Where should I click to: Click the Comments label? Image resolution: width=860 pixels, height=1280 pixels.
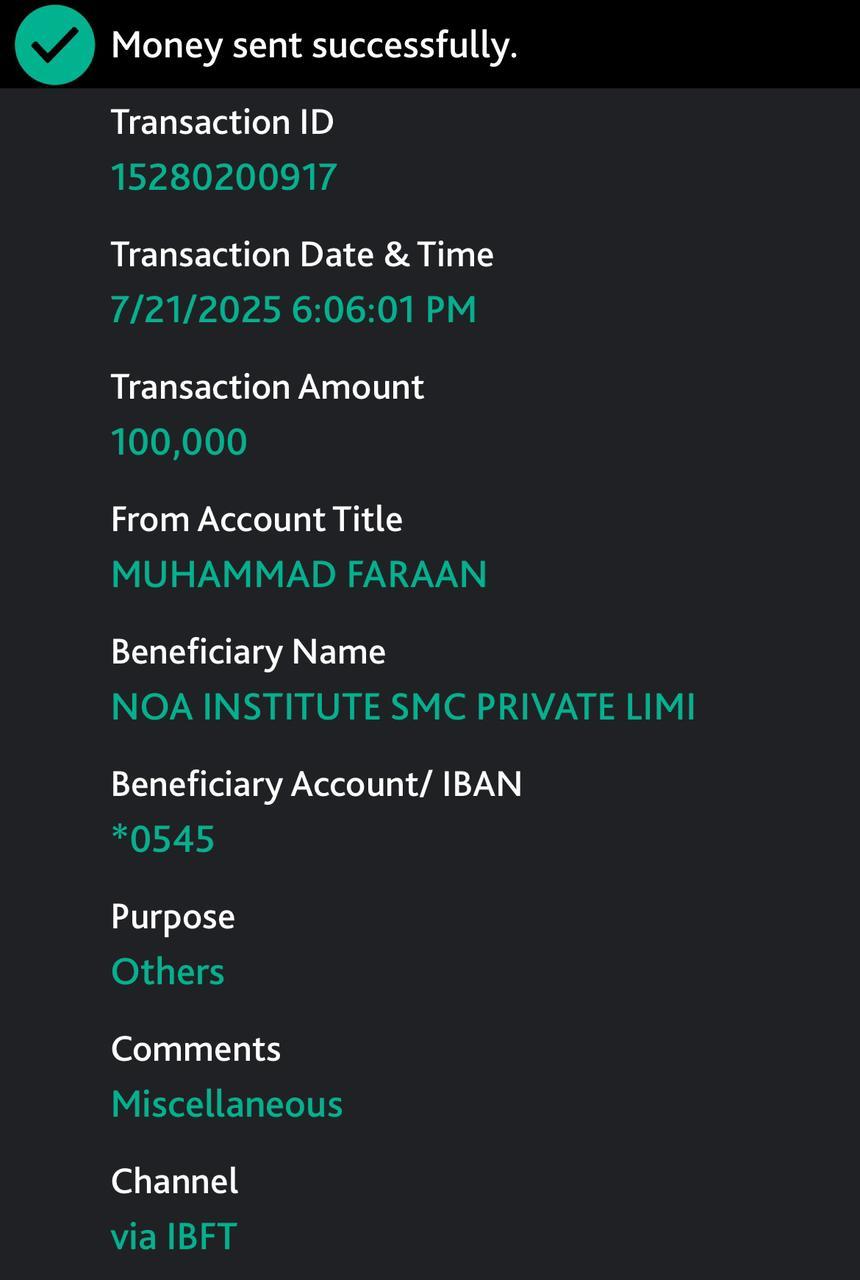pos(196,1049)
